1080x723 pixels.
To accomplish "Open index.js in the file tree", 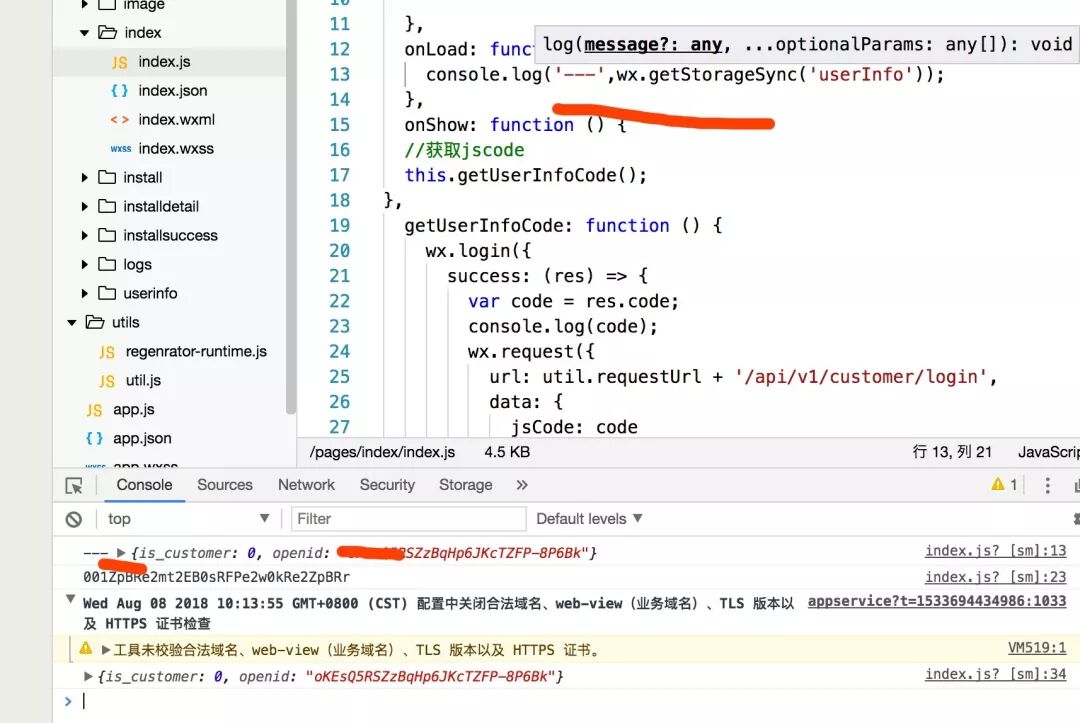I will click(x=164, y=62).
